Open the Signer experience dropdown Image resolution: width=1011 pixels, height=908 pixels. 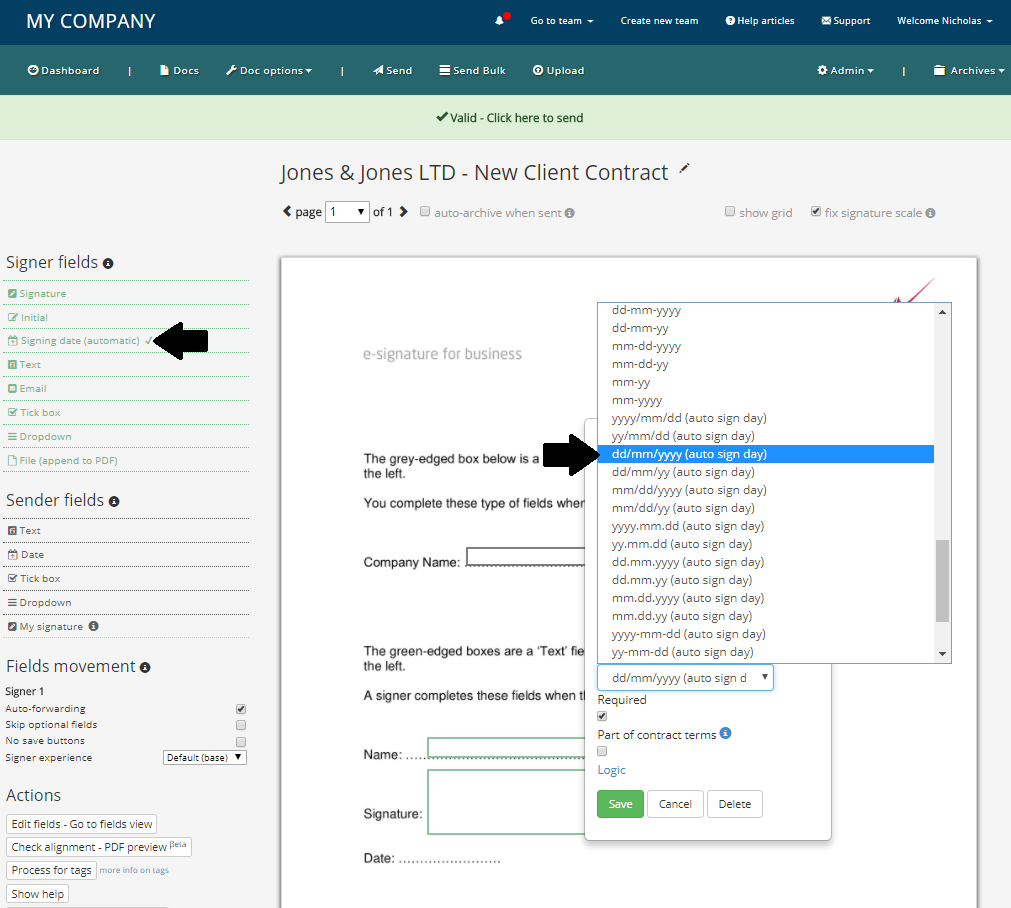pyautogui.click(x=204, y=757)
